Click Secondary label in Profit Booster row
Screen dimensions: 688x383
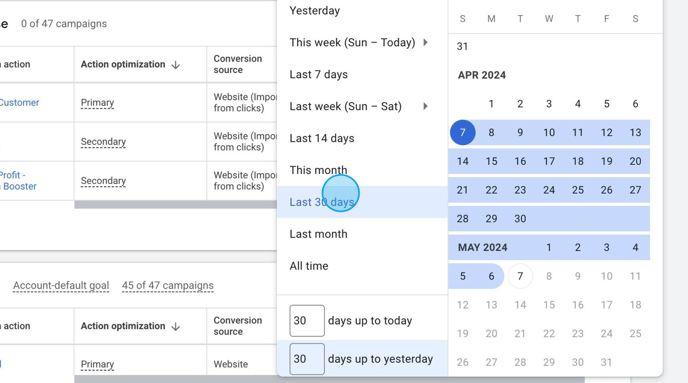103,181
